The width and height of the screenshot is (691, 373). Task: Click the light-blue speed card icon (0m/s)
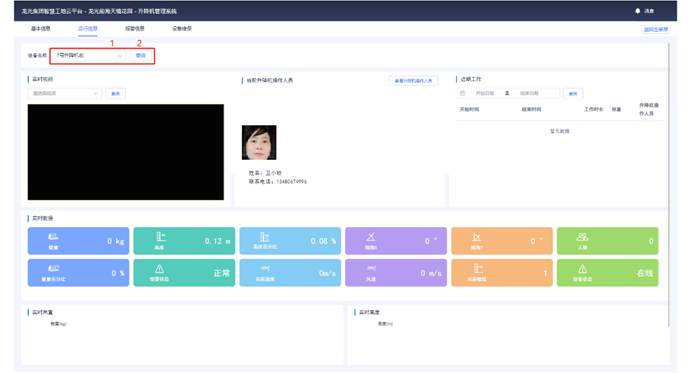click(x=265, y=268)
